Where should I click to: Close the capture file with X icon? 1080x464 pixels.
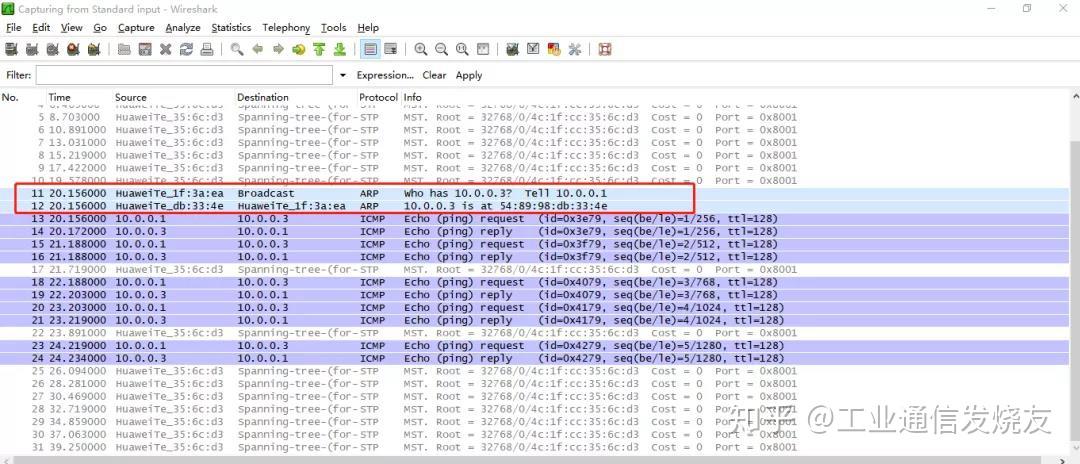pyautogui.click(x=165, y=50)
